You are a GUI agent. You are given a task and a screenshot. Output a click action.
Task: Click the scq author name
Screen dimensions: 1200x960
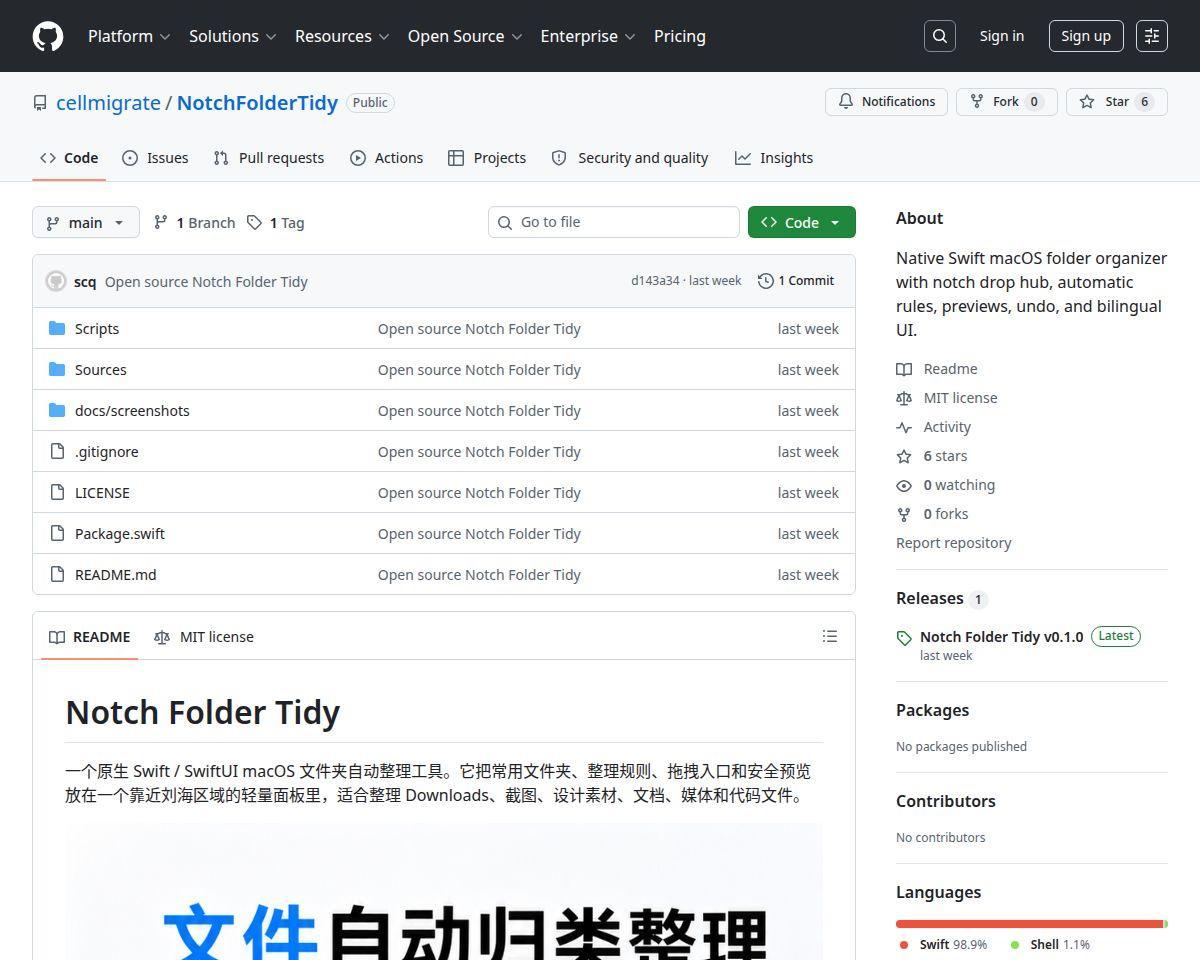click(85, 282)
